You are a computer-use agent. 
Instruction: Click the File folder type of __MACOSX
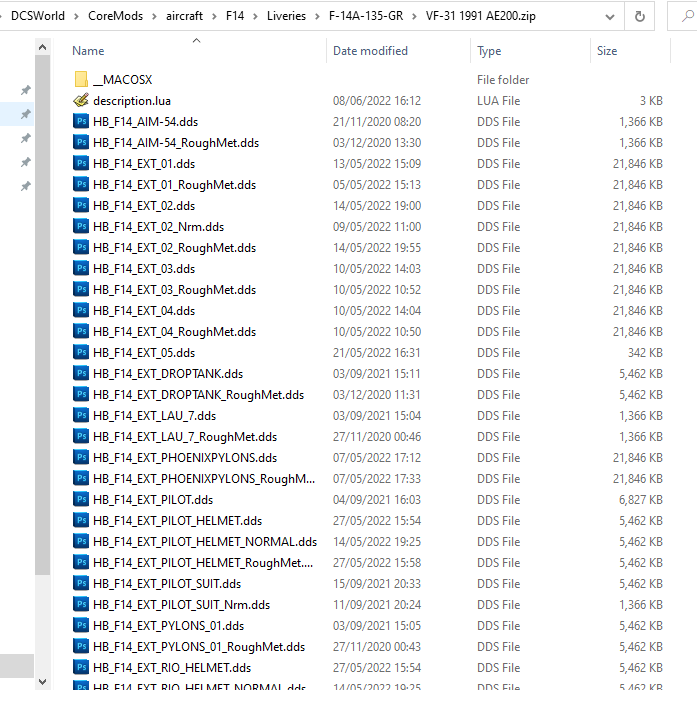[503, 80]
